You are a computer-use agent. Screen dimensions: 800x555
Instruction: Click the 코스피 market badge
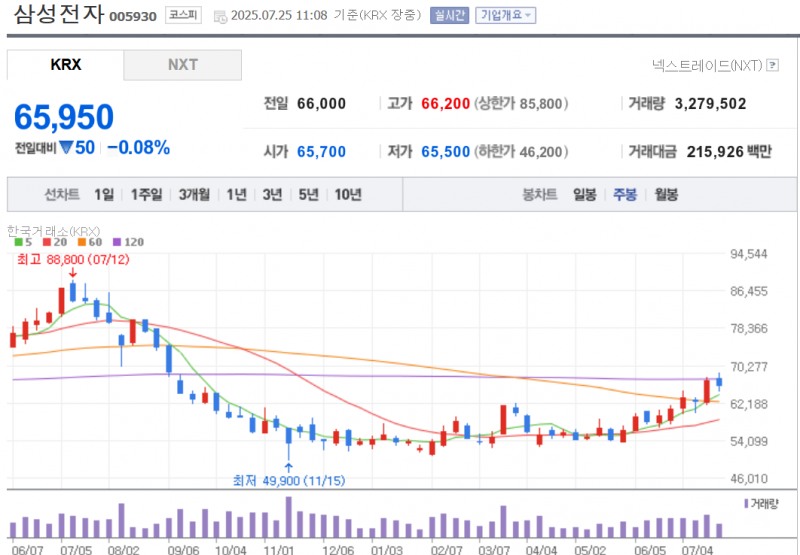tap(183, 16)
